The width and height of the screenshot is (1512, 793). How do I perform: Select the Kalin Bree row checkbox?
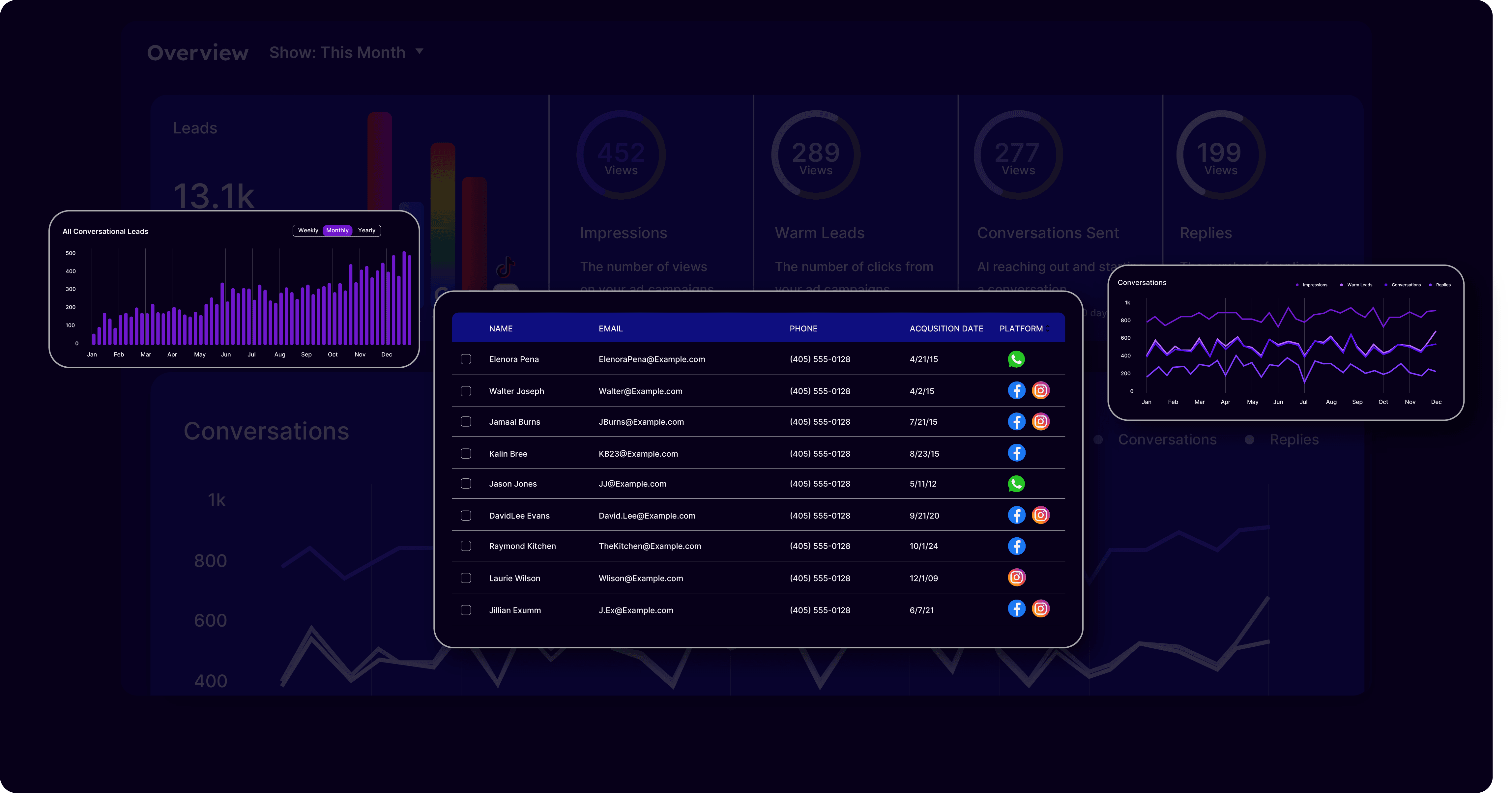click(466, 454)
